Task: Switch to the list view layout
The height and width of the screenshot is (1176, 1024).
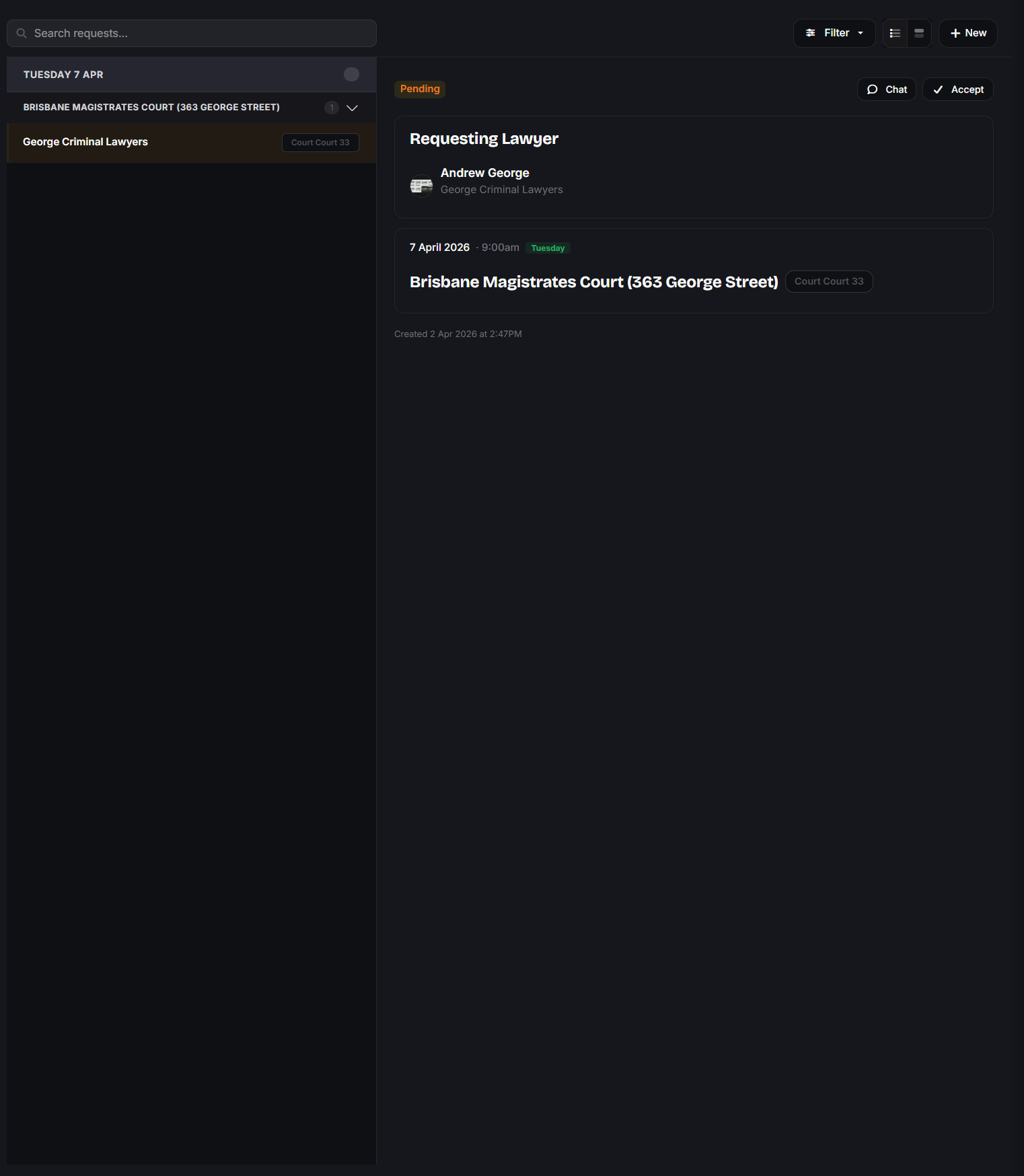Action: tap(895, 34)
